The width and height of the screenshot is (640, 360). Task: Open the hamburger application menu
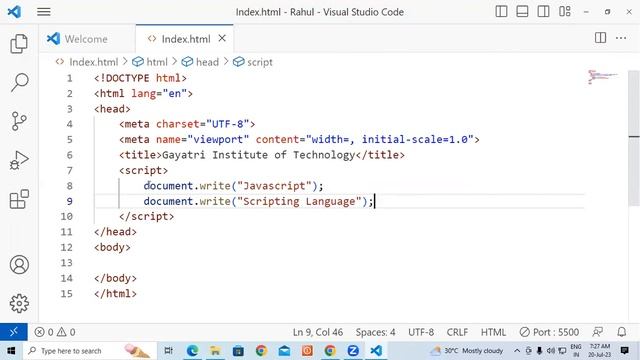tap(44, 12)
